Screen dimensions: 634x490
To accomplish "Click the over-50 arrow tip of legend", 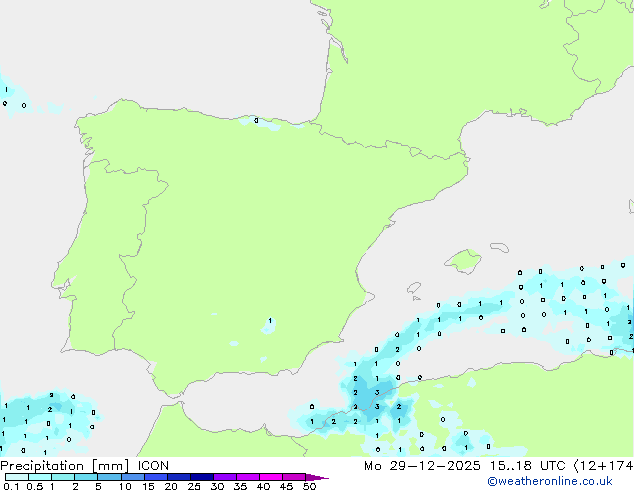I will [x=317, y=477].
